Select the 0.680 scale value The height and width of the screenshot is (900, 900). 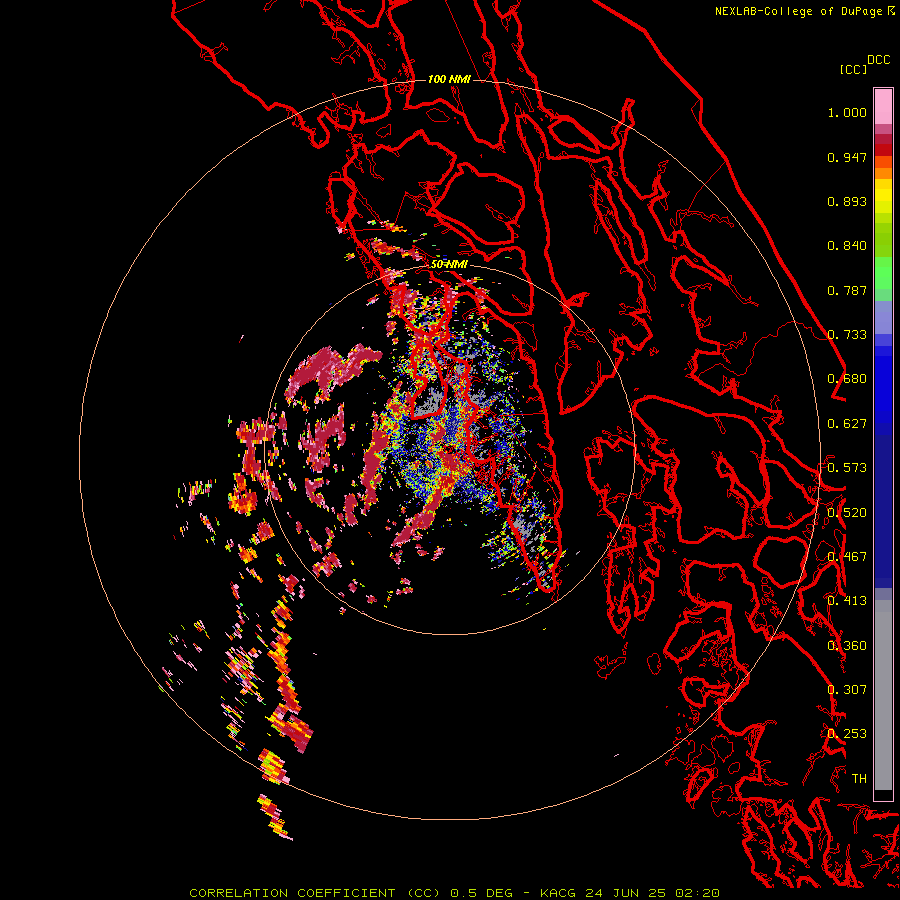coord(847,379)
